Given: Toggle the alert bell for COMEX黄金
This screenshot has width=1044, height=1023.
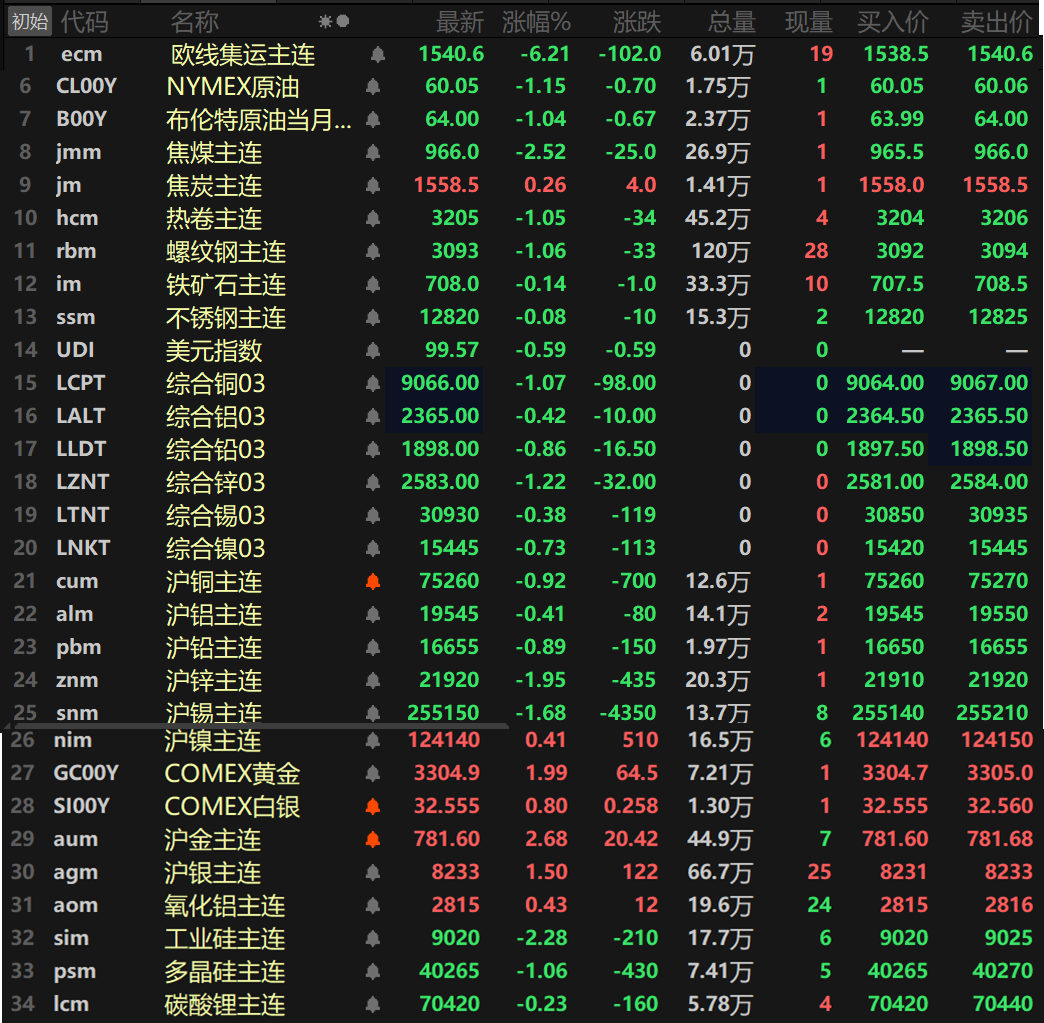Looking at the screenshot, I should 373,773.
